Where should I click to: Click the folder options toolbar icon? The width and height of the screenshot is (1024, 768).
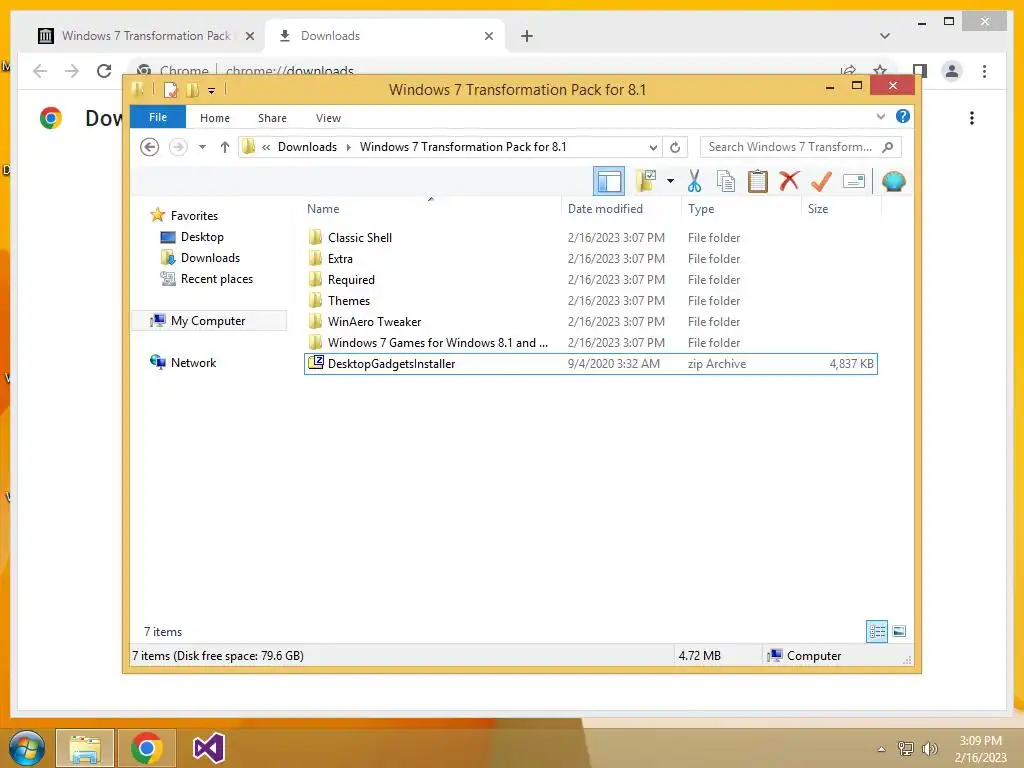pyautogui.click(x=646, y=181)
